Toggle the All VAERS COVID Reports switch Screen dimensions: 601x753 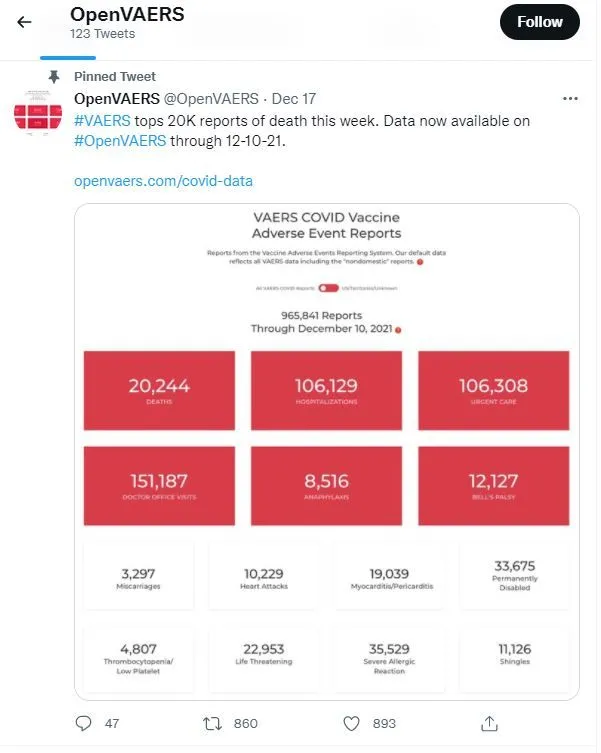328,287
